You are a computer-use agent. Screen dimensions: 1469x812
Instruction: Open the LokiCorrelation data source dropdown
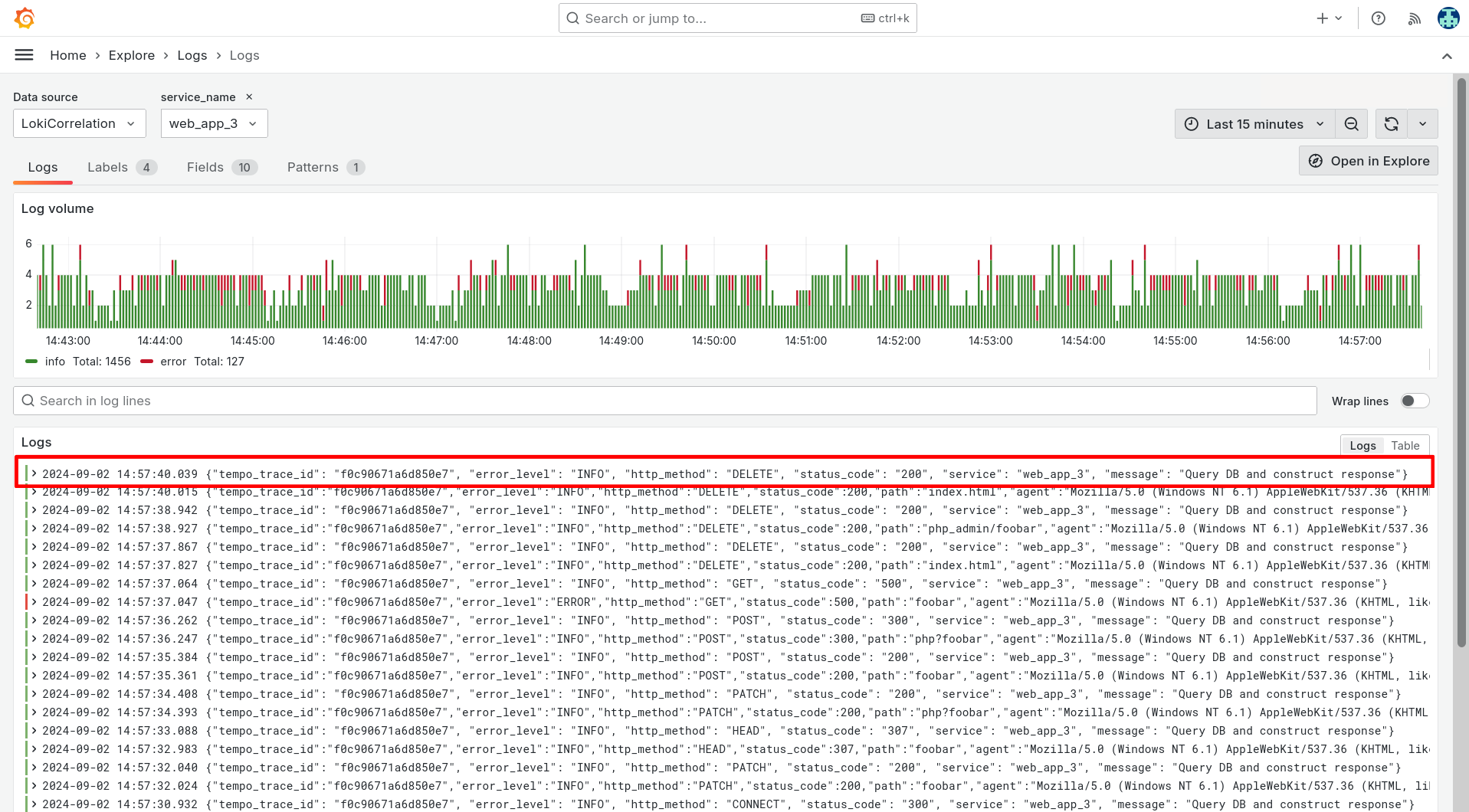[x=80, y=123]
